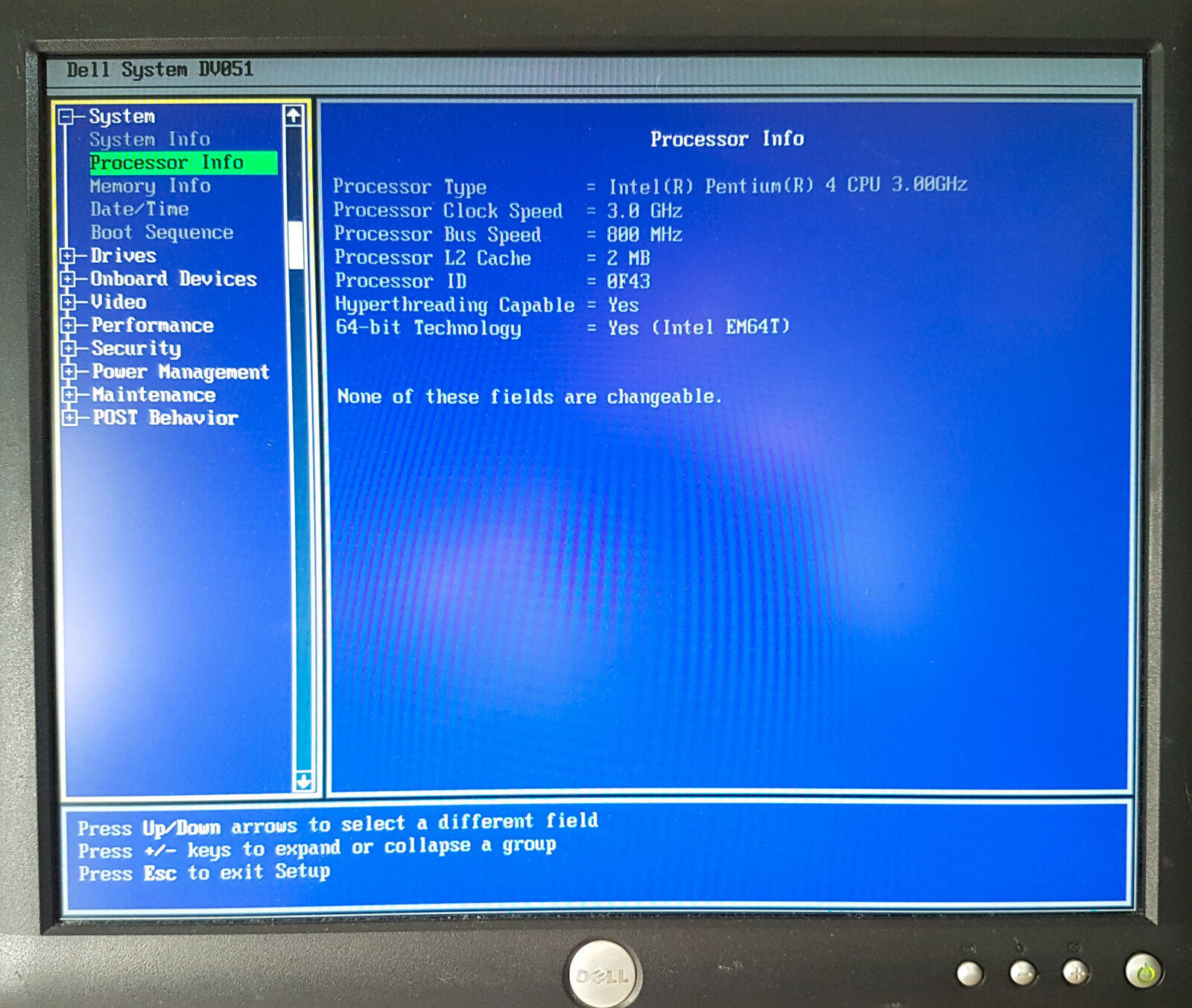1192x1008 pixels.
Task: Expand the Performance group plus box
Action: point(69,326)
